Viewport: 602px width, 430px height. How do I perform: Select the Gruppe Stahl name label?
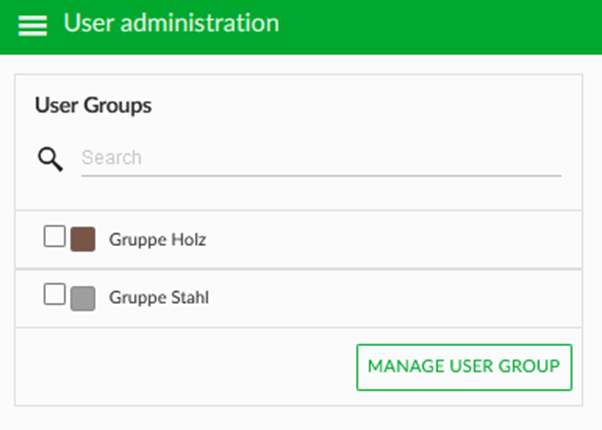coord(159,298)
